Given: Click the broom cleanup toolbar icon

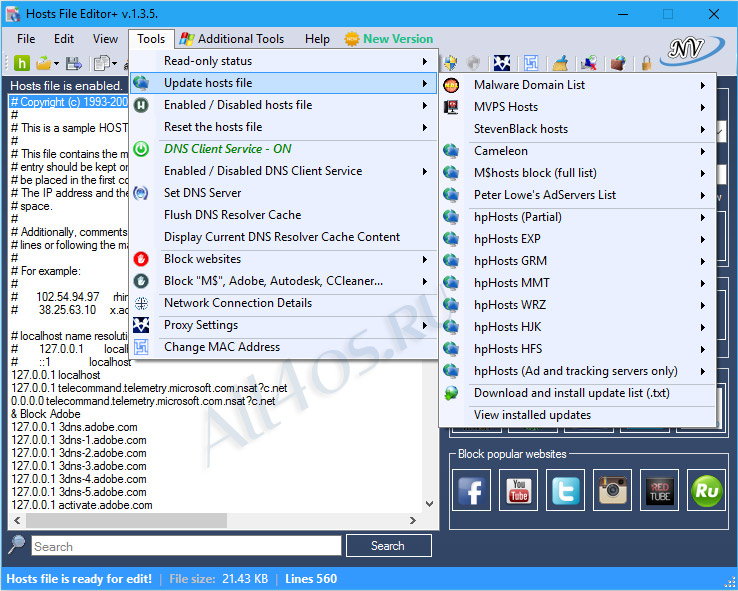Looking at the screenshot, I should pos(560,63).
